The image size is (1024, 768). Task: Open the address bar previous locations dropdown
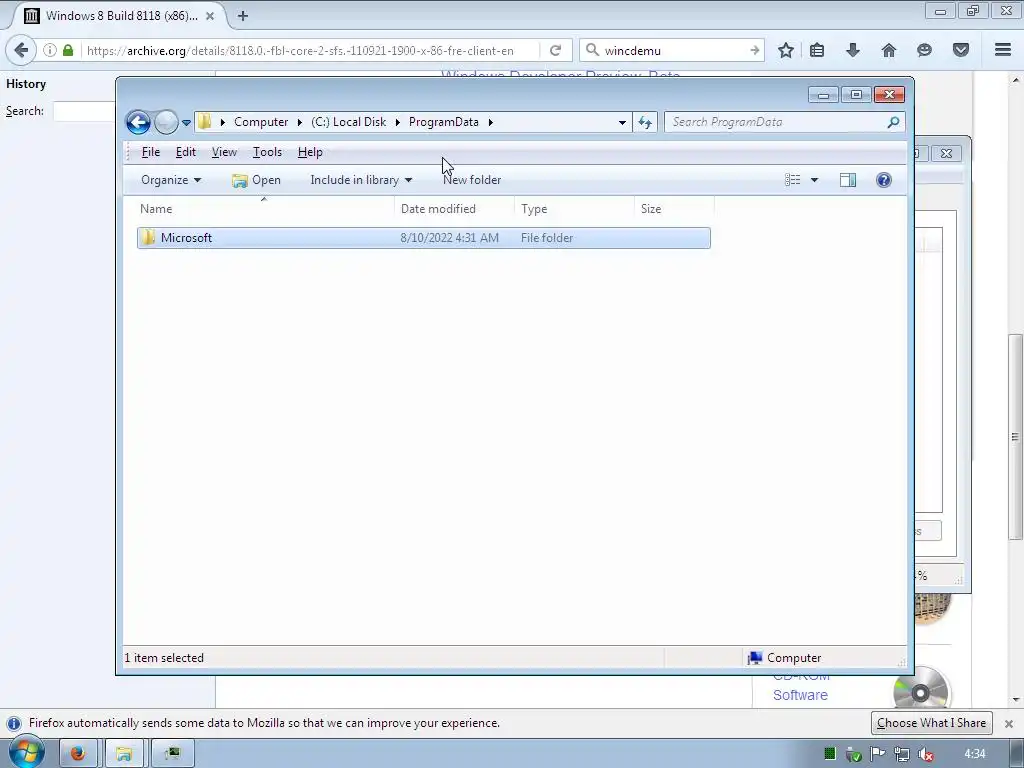tap(622, 122)
